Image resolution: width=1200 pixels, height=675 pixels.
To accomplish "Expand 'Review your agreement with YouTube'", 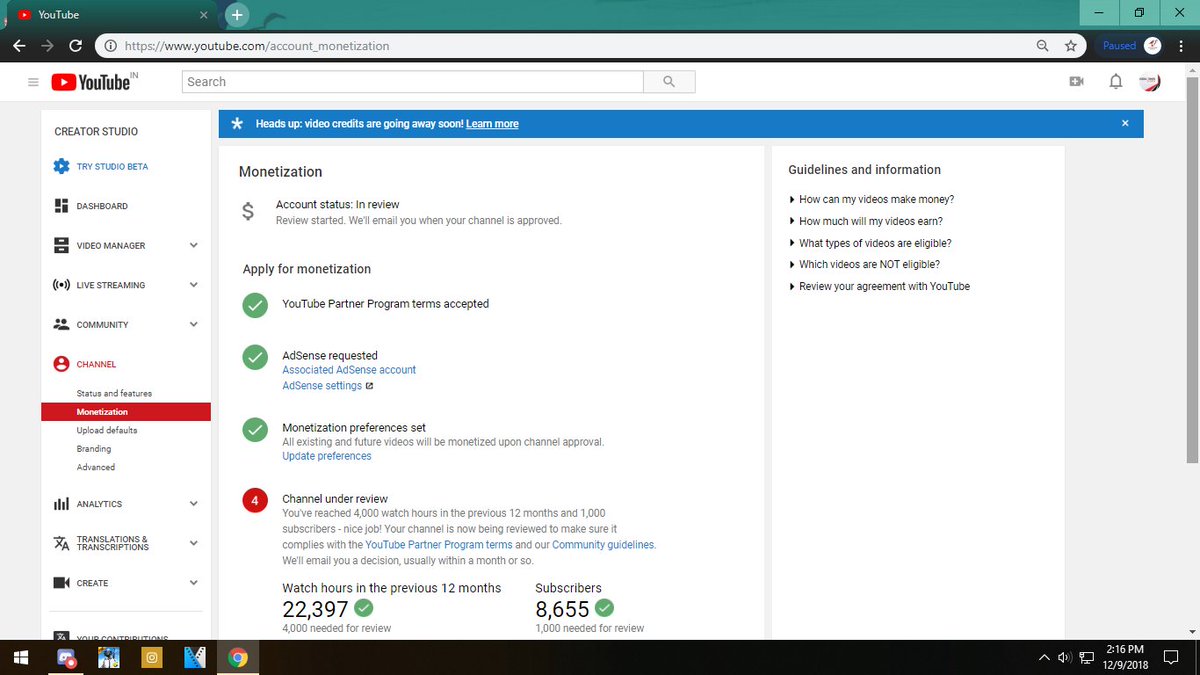I will click(879, 286).
